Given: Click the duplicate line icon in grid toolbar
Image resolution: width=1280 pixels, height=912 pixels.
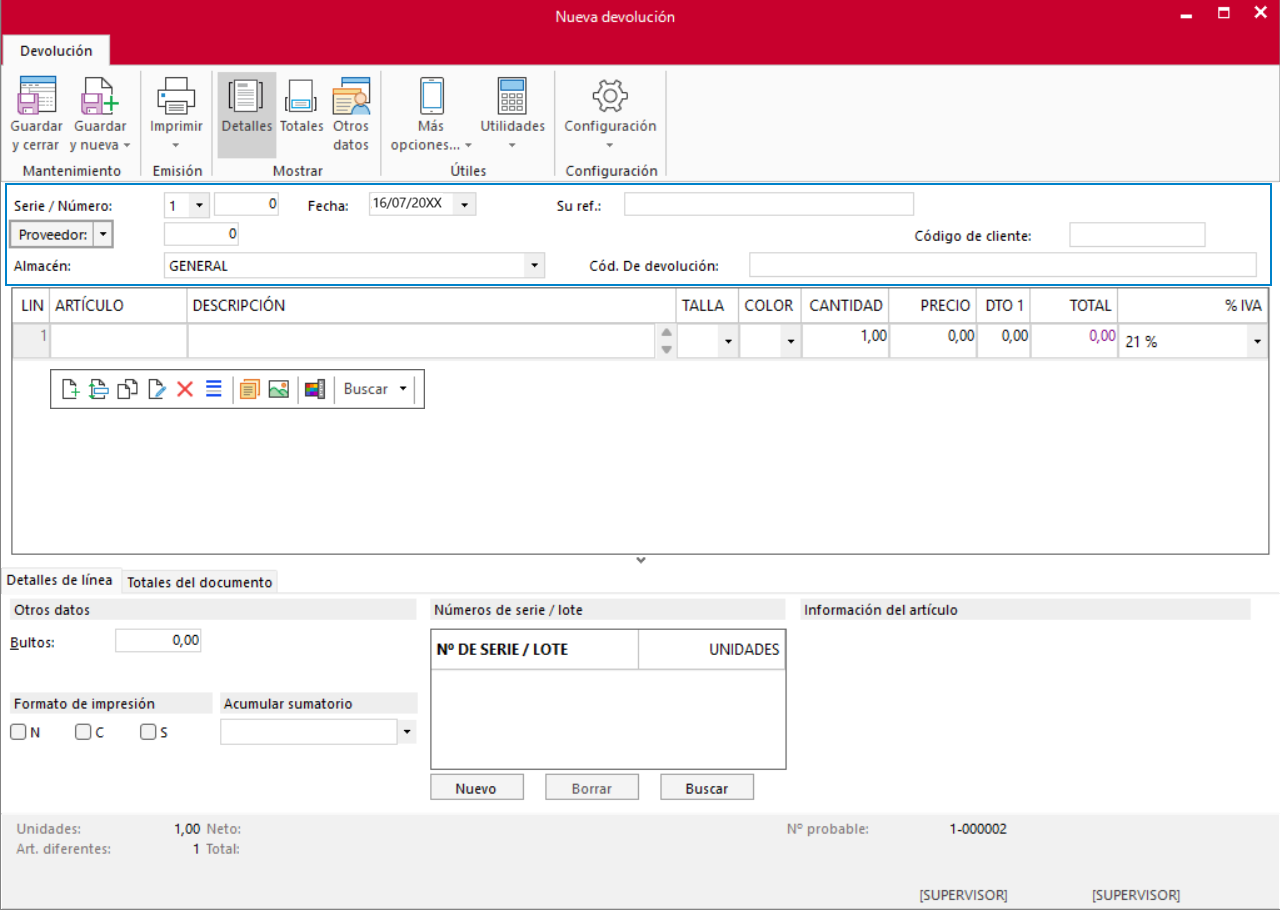Looking at the screenshot, I should click(x=127, y=389).
